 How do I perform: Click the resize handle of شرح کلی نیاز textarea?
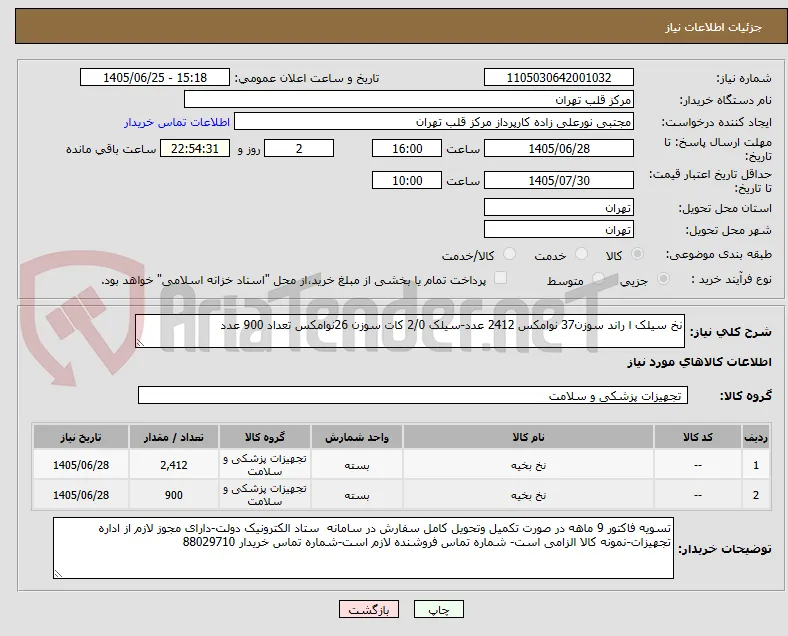(140, 343)
